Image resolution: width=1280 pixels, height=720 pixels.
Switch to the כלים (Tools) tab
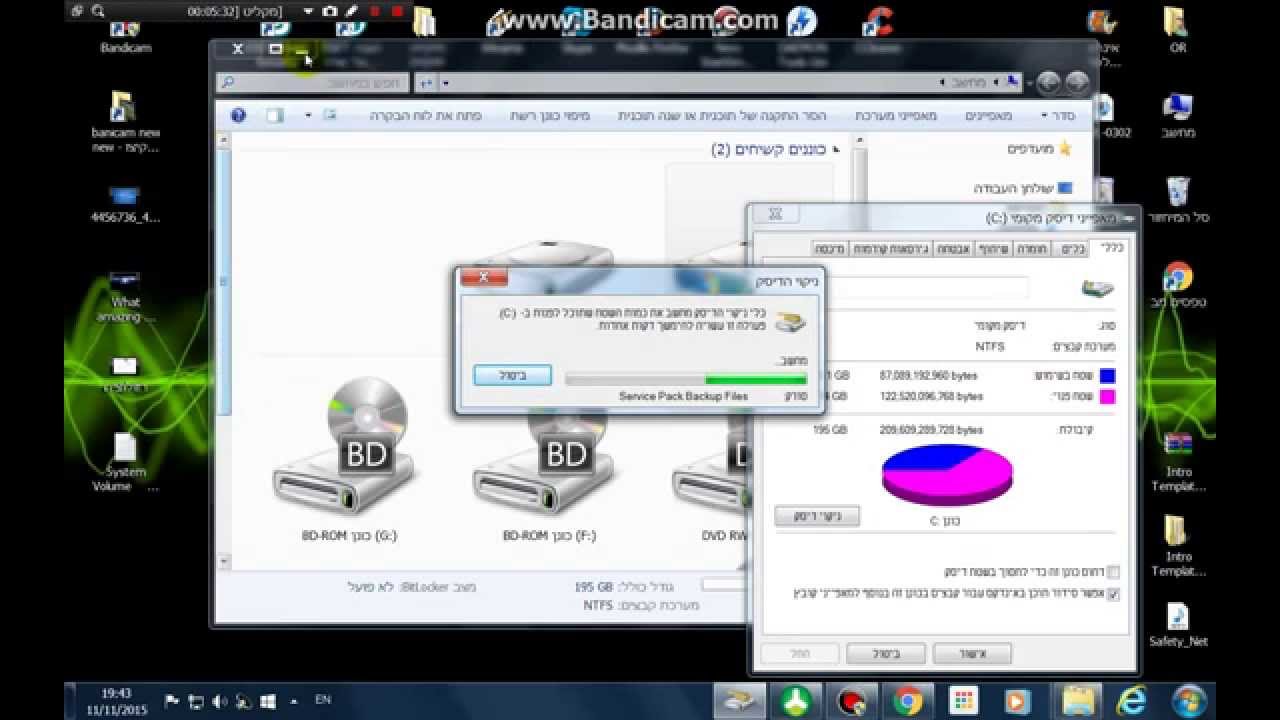1073,249
